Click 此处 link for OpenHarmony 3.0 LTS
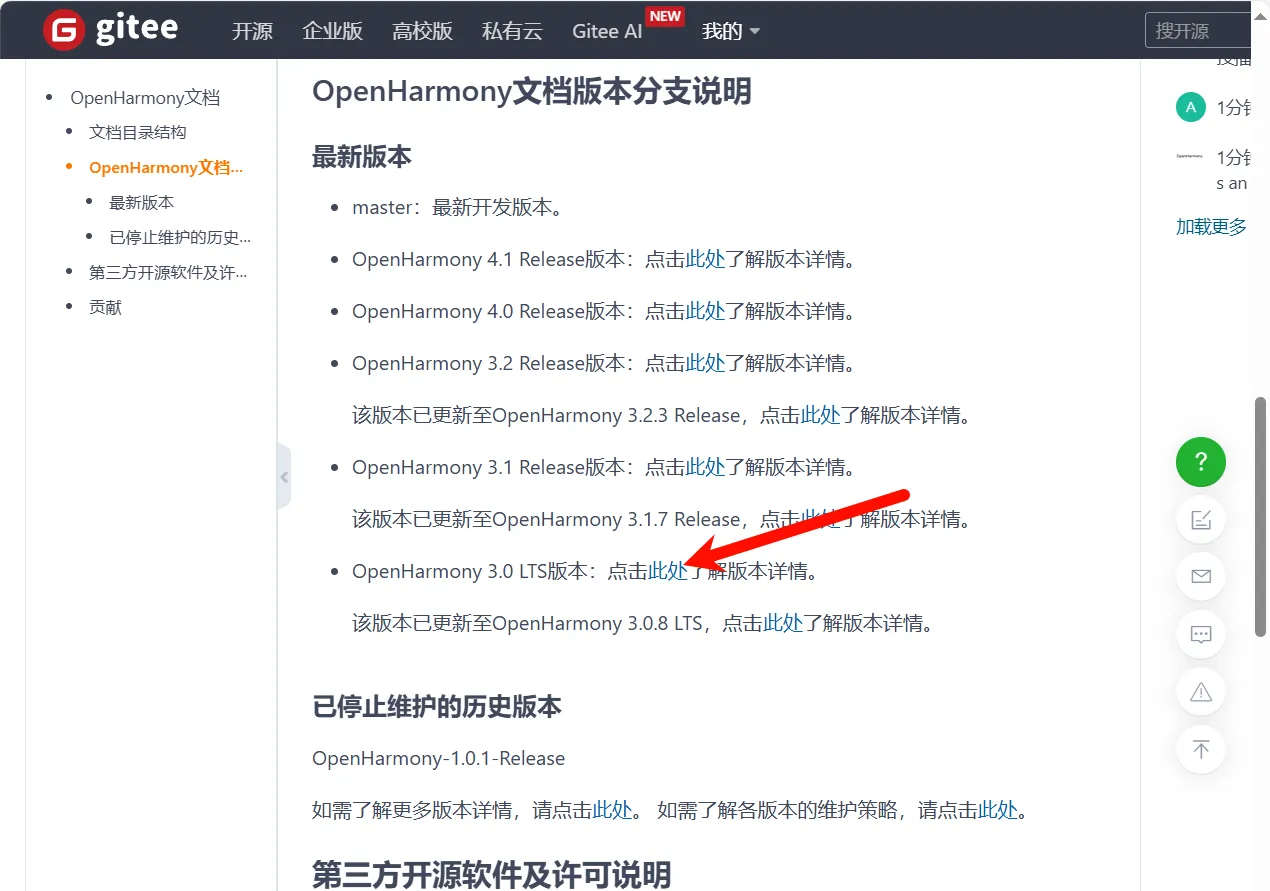 click(x=668, y=571)
